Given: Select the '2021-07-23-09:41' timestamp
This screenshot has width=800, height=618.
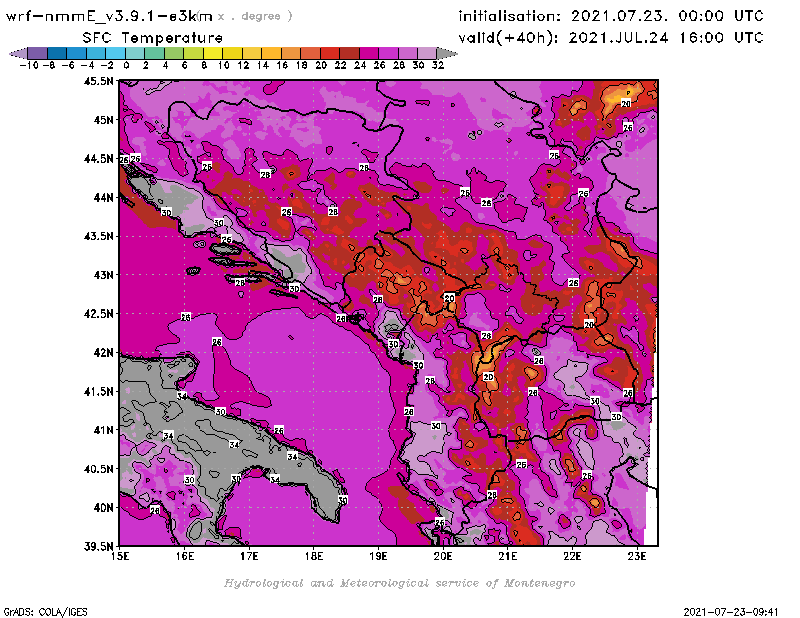Looking at the screenshot, I should point(731,612).
